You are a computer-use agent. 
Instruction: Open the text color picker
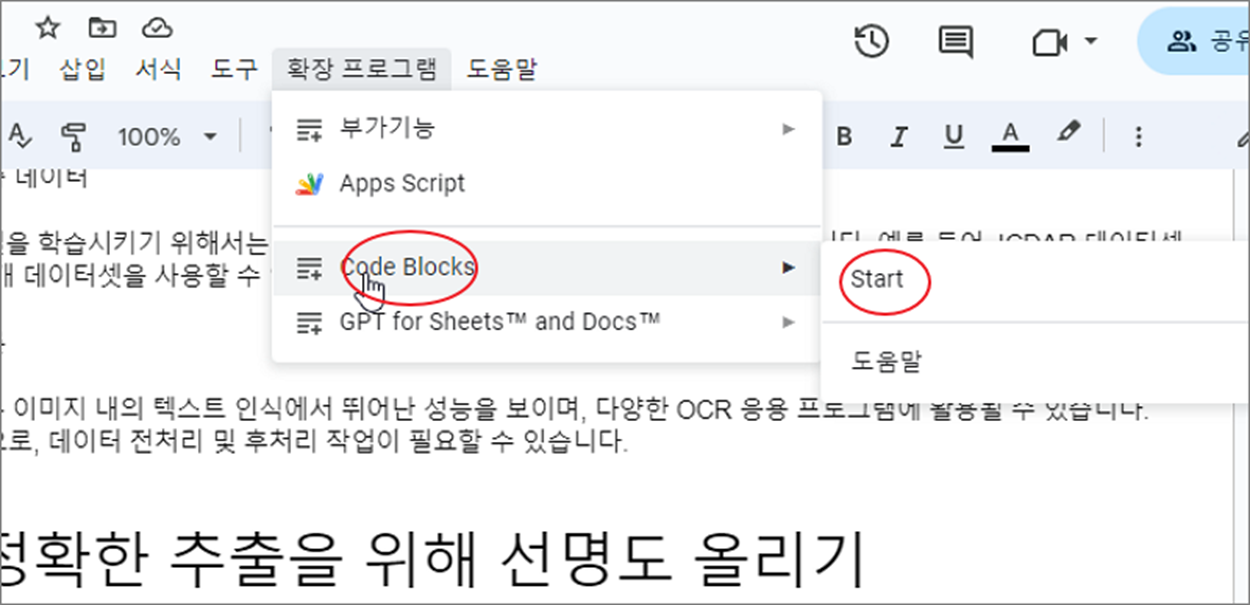(1011, 136)
